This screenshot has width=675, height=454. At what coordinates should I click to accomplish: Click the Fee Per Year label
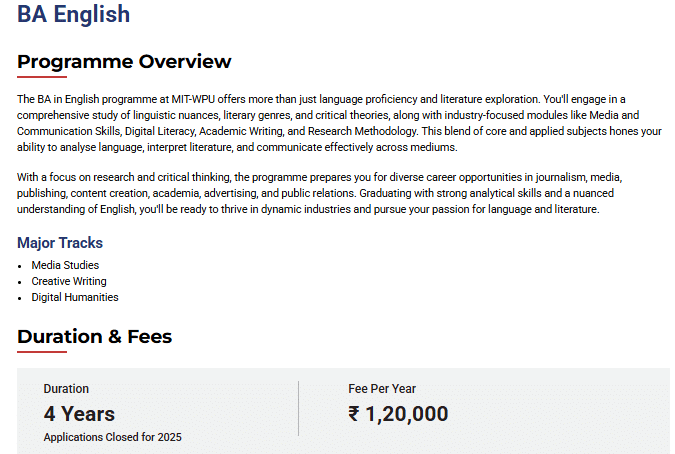click(x=382, y=389)
